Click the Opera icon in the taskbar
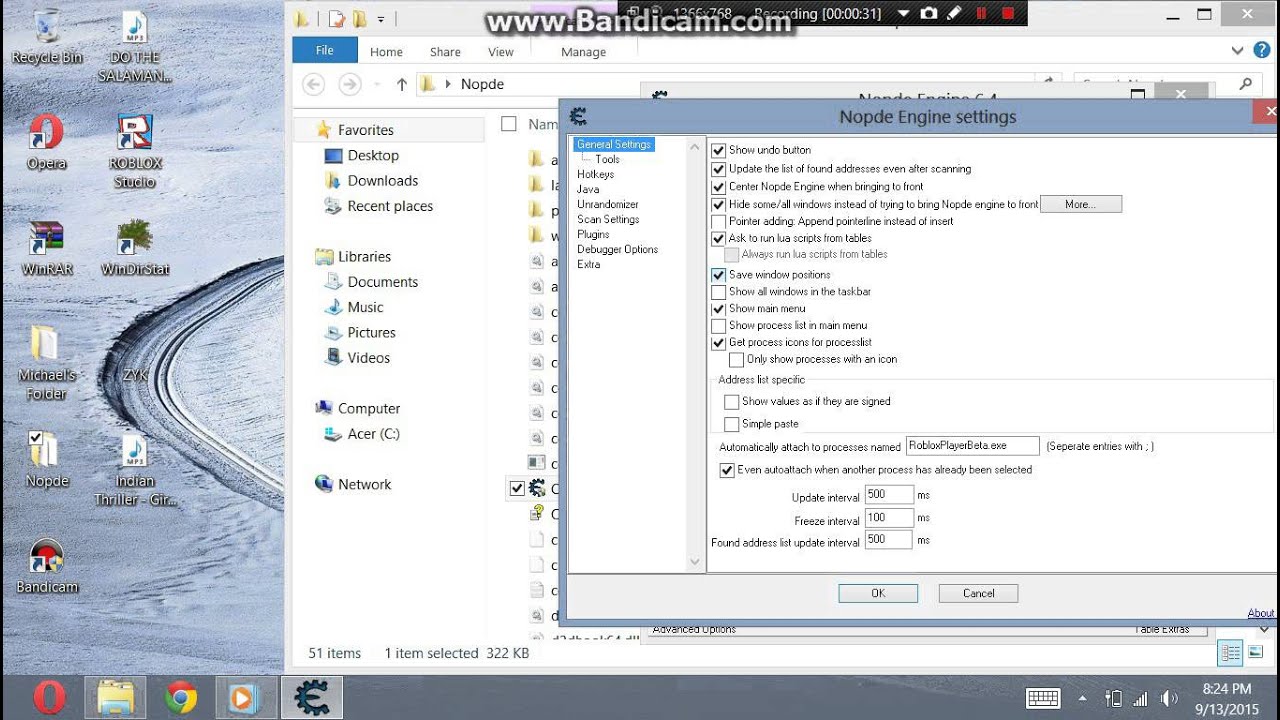 tap(49, 697)
